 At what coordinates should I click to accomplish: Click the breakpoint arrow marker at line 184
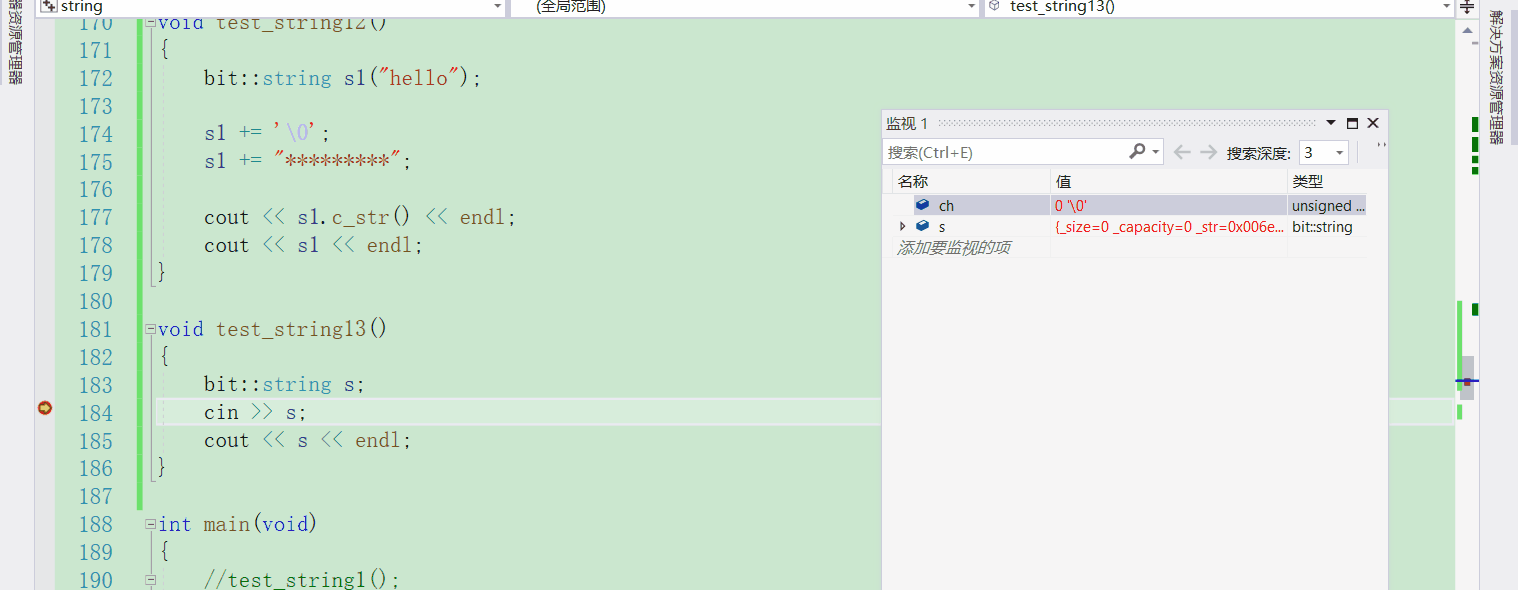point(44,408)
